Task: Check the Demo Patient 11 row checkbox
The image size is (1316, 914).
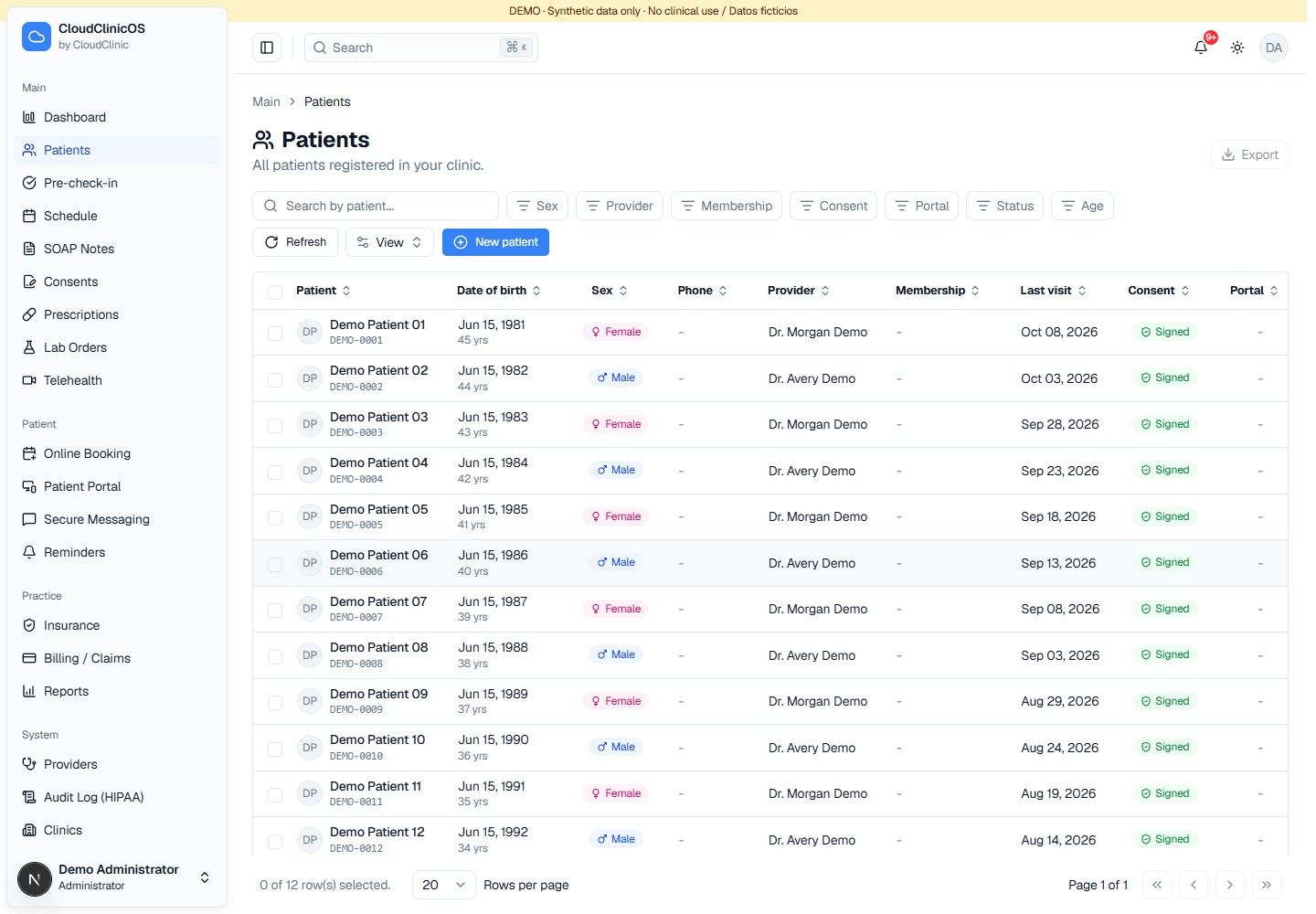Action: [275, 794]
